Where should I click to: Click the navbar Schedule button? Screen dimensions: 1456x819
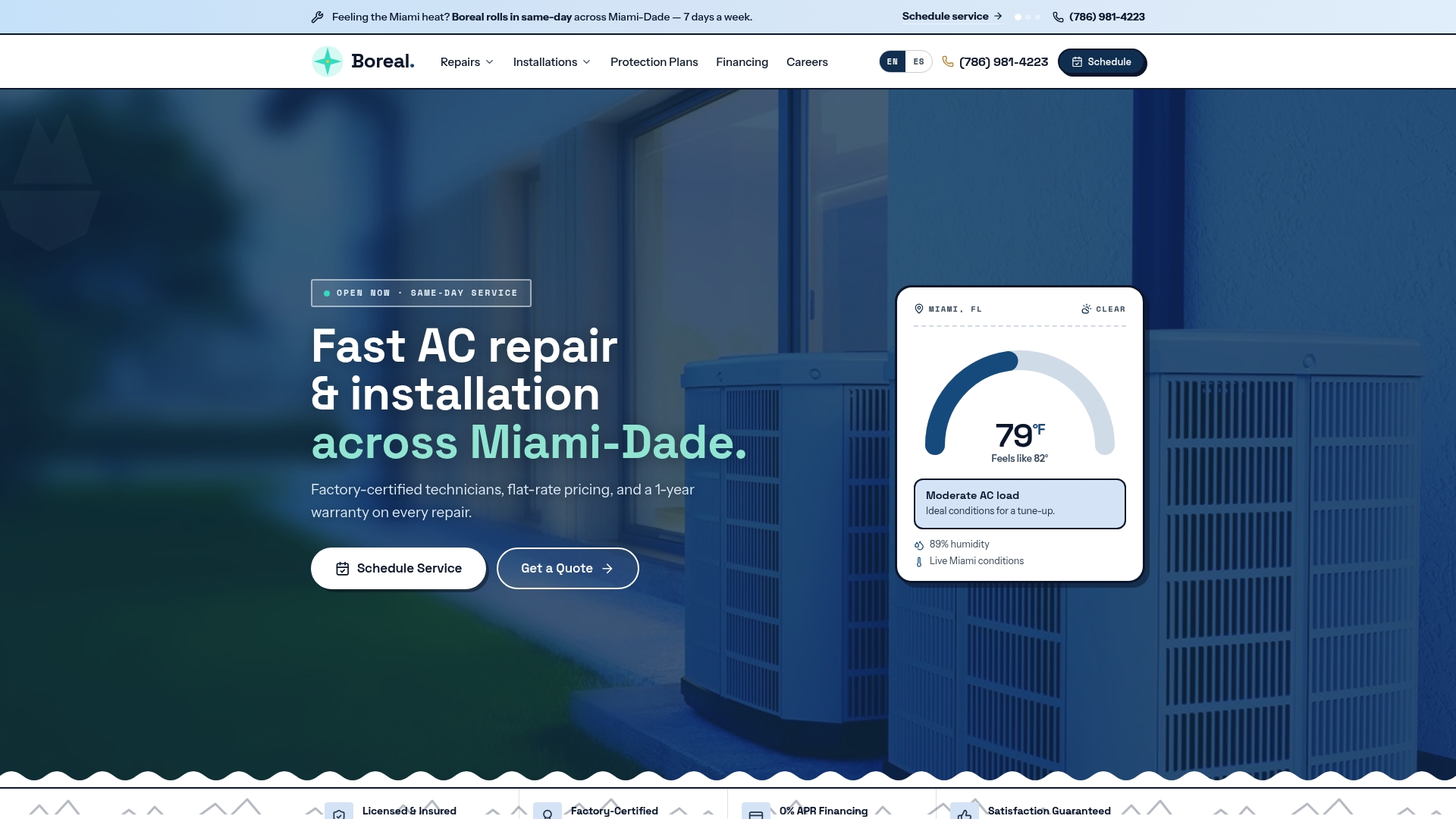point(1101,62)
